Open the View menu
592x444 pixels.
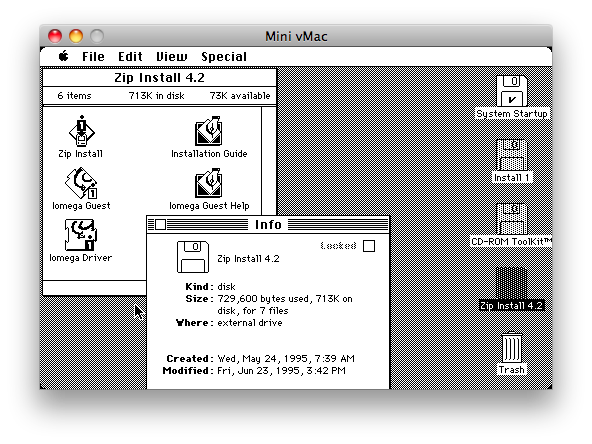tap(172, 57)
